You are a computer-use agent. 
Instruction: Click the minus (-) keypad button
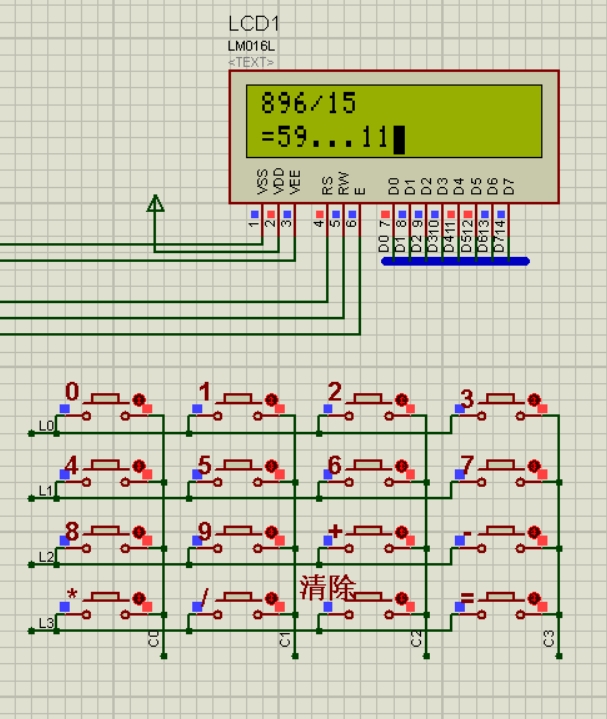click(x=500, y=540)
